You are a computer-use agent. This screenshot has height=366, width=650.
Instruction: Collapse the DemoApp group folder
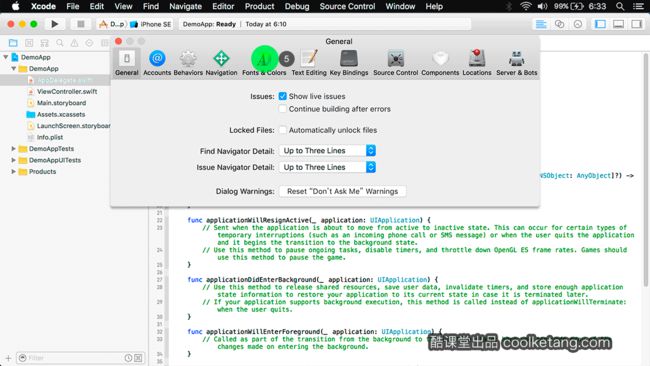[x=14, y=69]
